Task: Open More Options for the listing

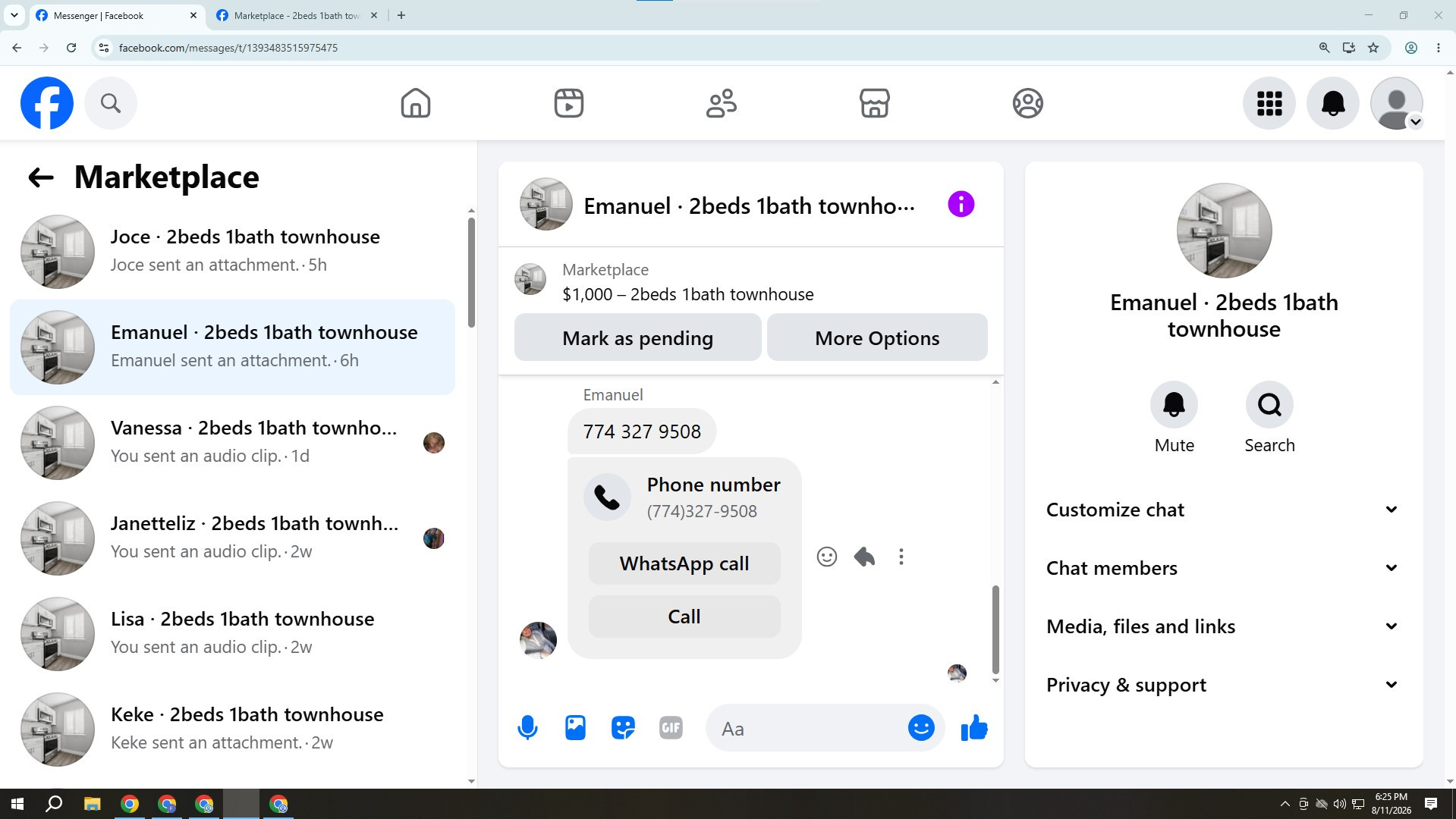Action: click(x=877, y=338)
